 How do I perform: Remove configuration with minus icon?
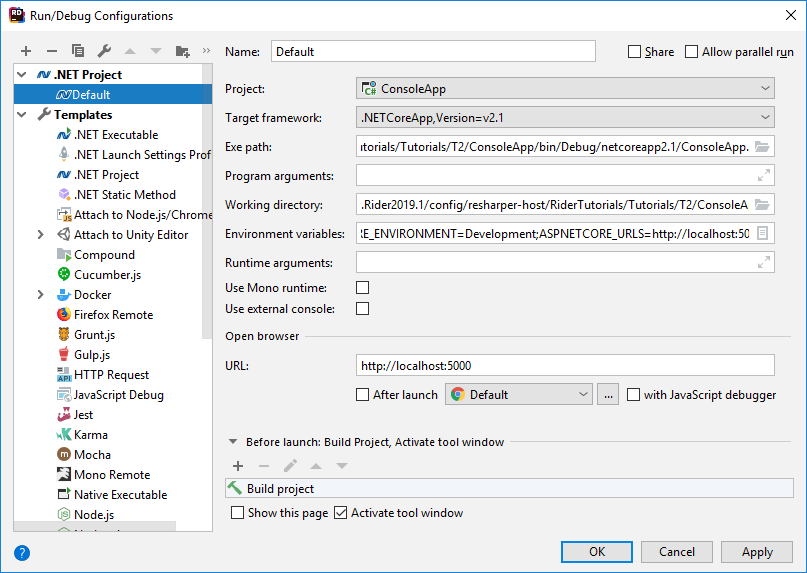[51, 51]
